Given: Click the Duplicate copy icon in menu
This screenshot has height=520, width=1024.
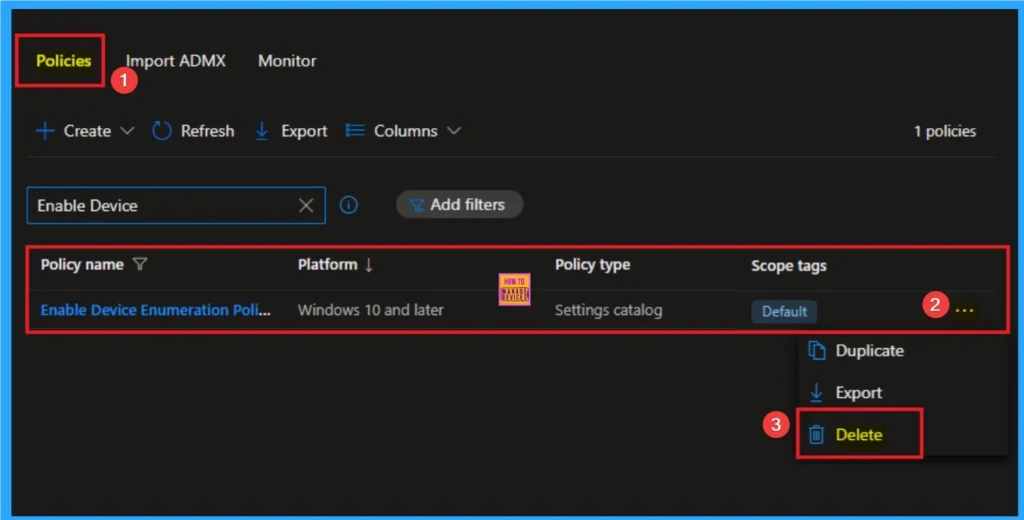Looking at the screenshot, I should 817,351.
